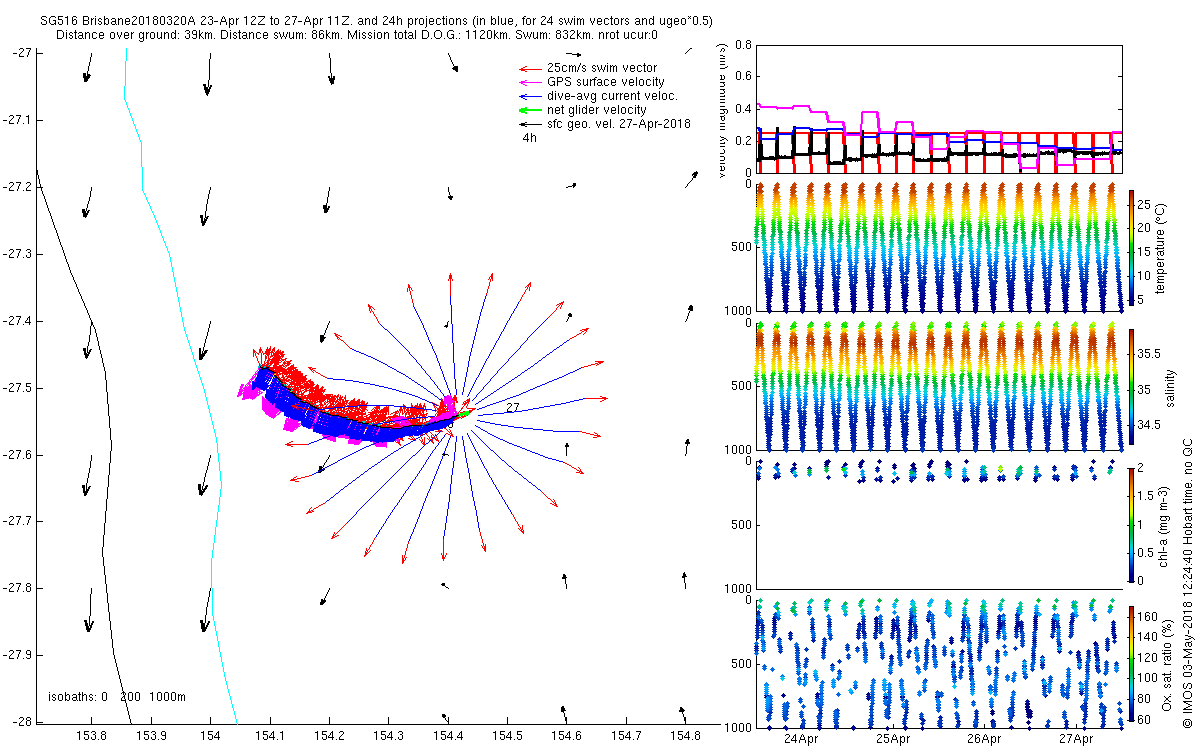1200x750 pixels.
Task: Click the '27' date label near glider track
Action: click(513, 407)
